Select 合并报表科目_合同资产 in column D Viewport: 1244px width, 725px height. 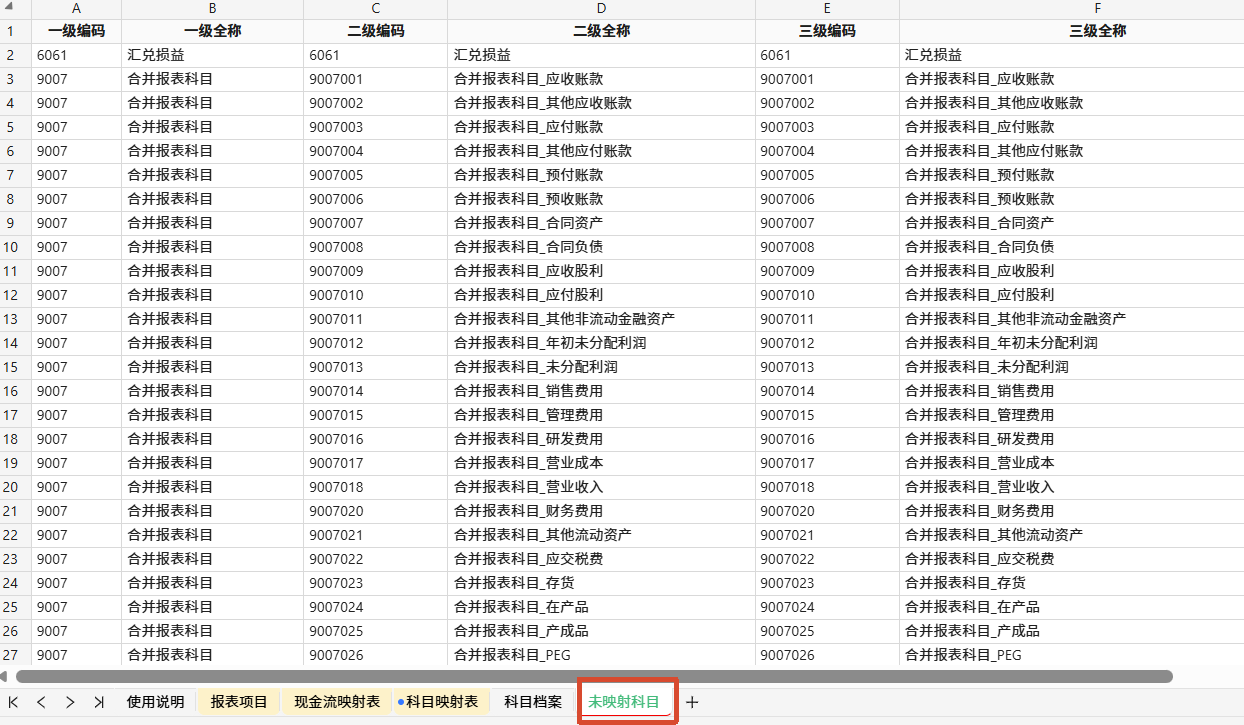(601, 223)
